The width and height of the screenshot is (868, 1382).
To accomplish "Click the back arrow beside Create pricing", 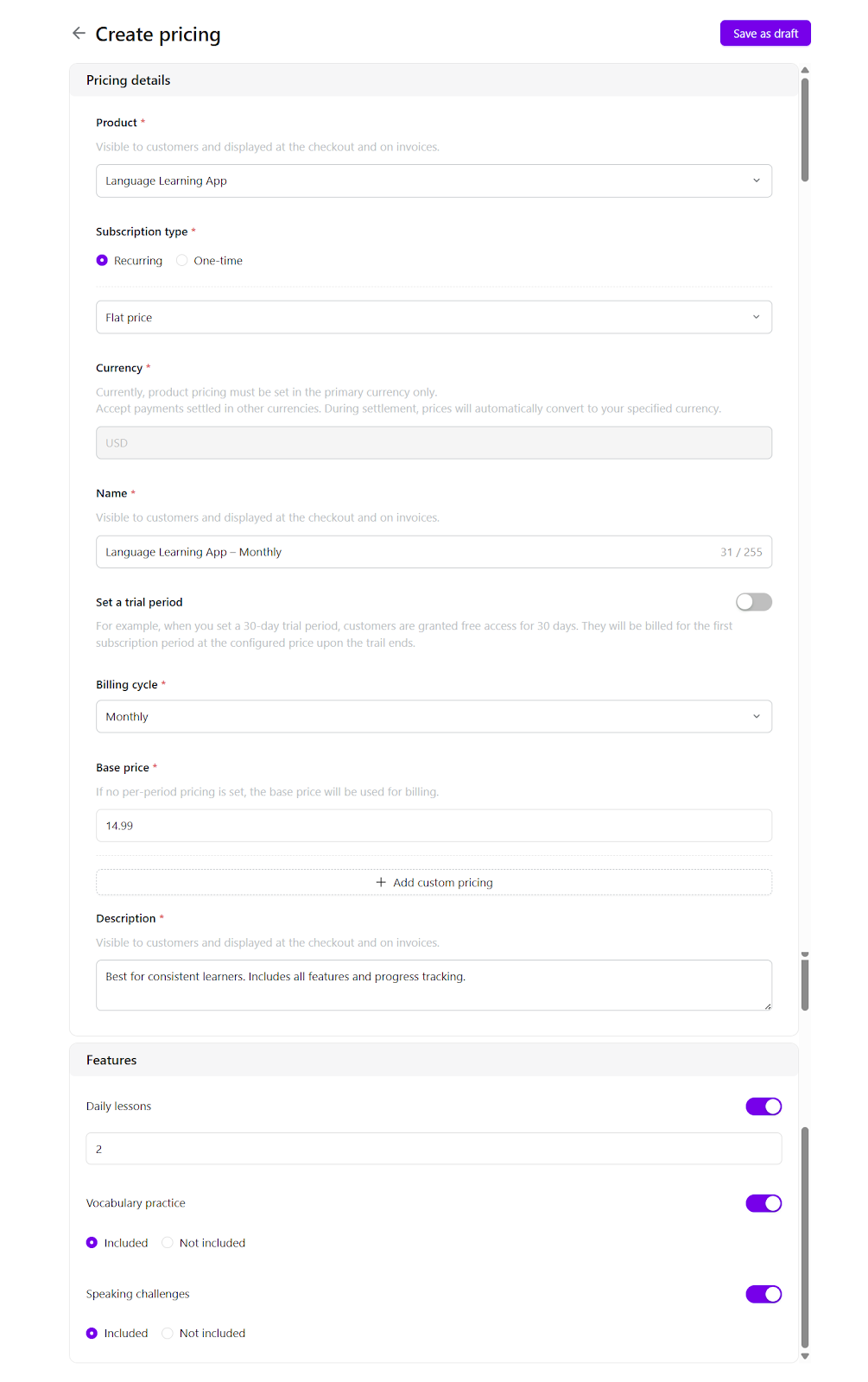I will (79, 34).
